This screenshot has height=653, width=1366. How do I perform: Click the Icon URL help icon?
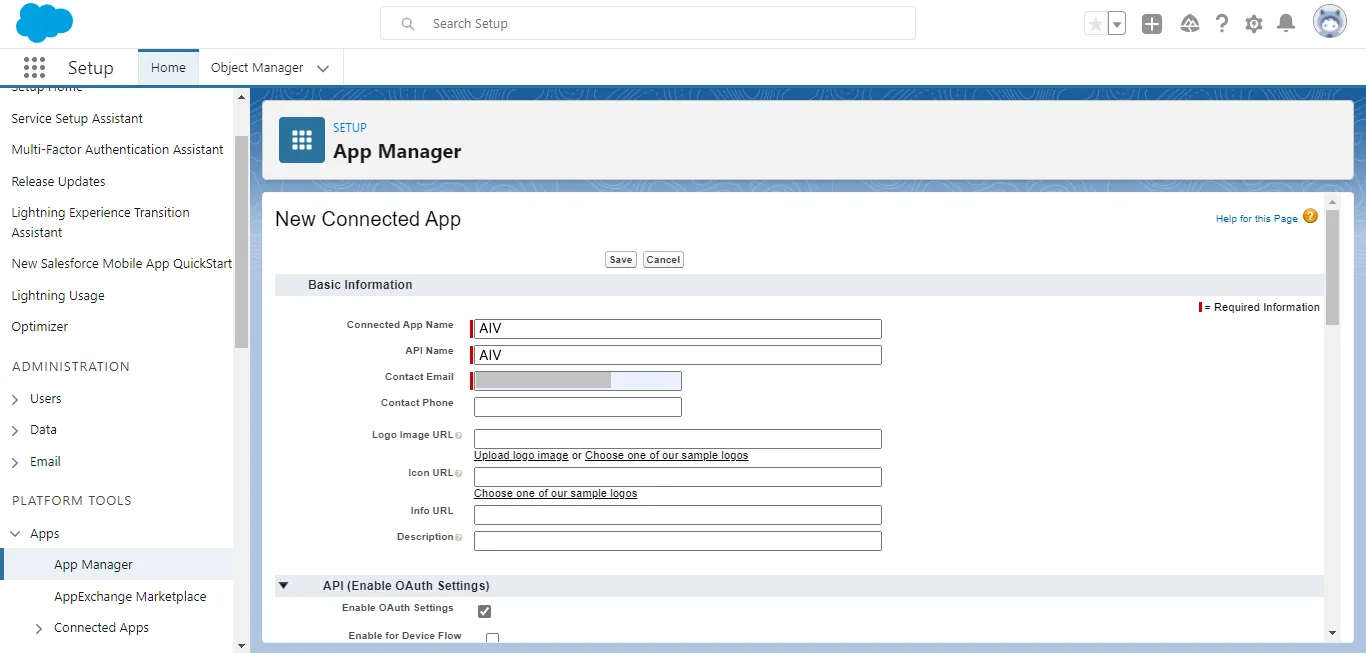(458, 474)
